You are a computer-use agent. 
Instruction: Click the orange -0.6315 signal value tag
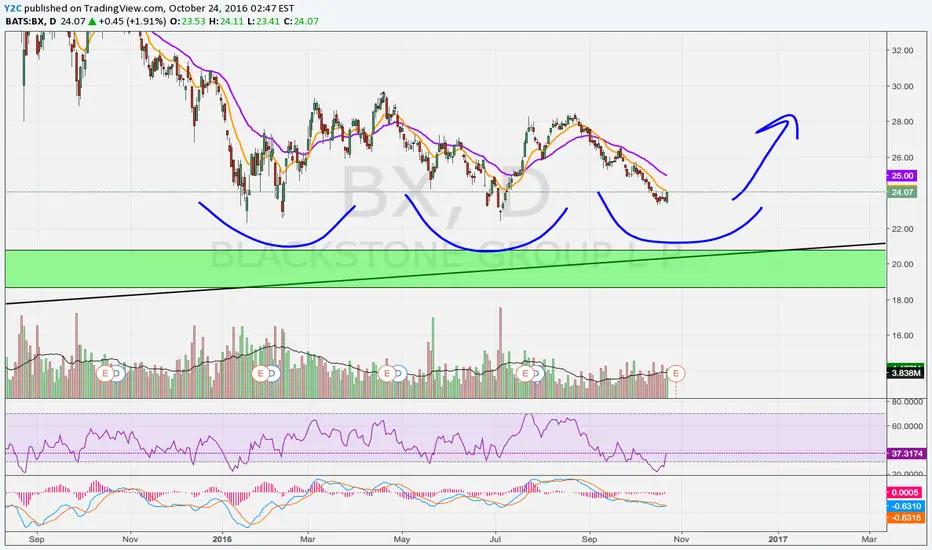click(x=905, y=518)
